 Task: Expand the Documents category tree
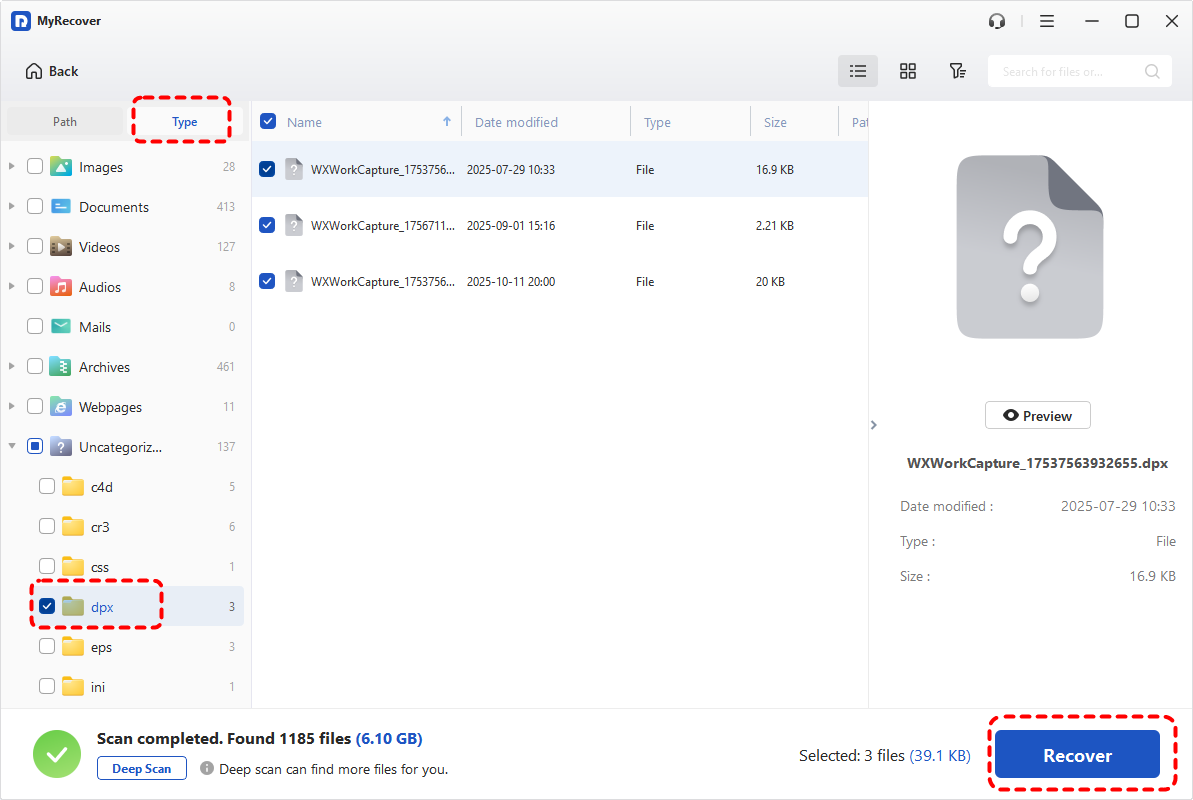click(x=12, y=207)
